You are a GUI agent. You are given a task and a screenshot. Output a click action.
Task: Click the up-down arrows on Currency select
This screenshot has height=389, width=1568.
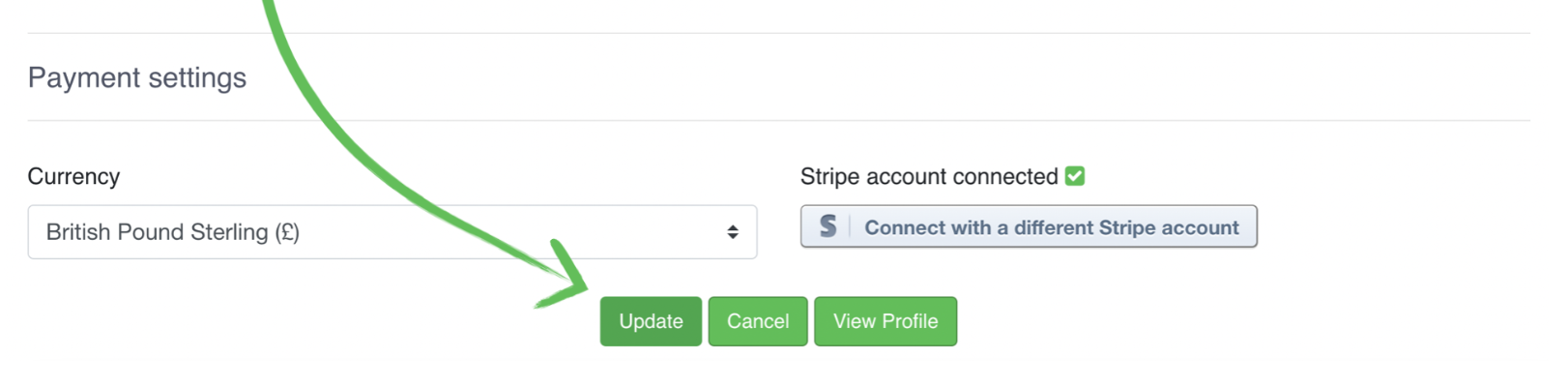click(733, 232)
